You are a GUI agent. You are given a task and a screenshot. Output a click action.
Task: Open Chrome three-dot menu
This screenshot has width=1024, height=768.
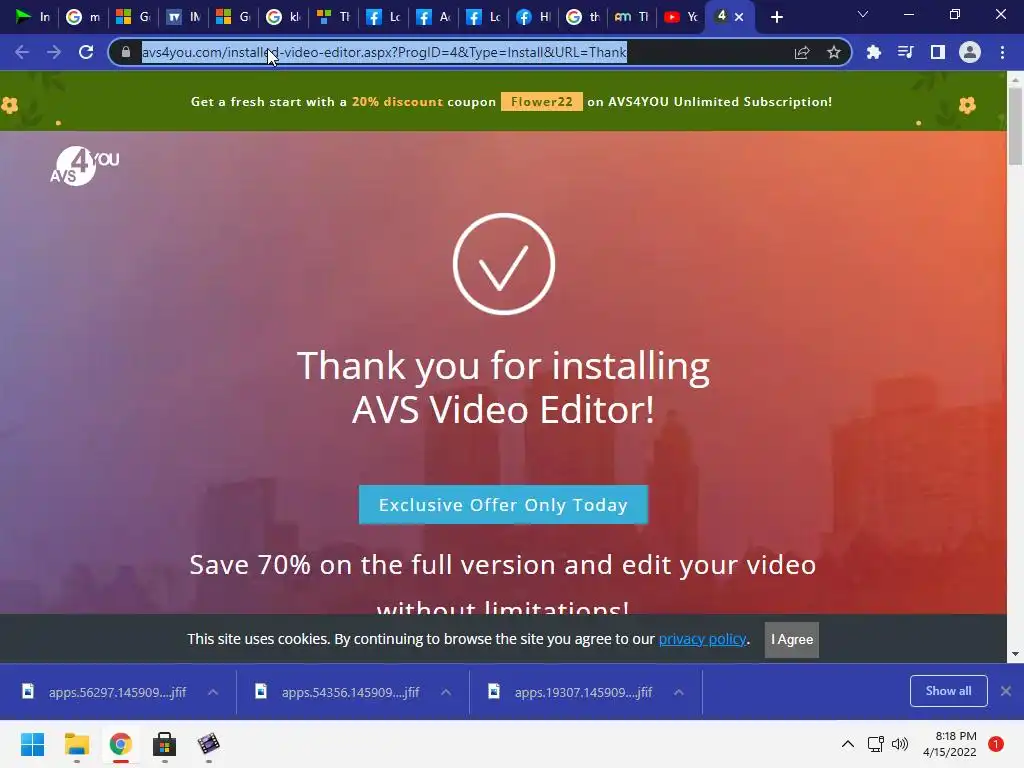coord(1002,52)
